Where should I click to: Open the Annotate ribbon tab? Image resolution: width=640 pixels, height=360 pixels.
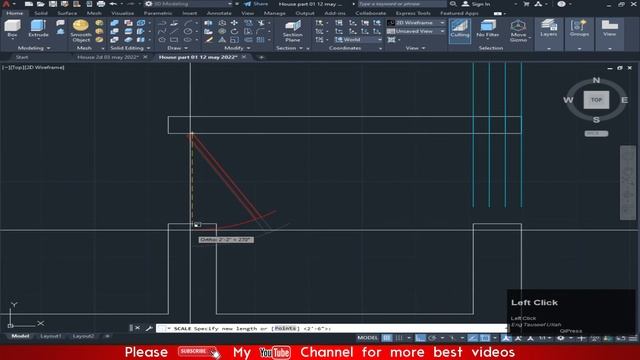(219, 13)
